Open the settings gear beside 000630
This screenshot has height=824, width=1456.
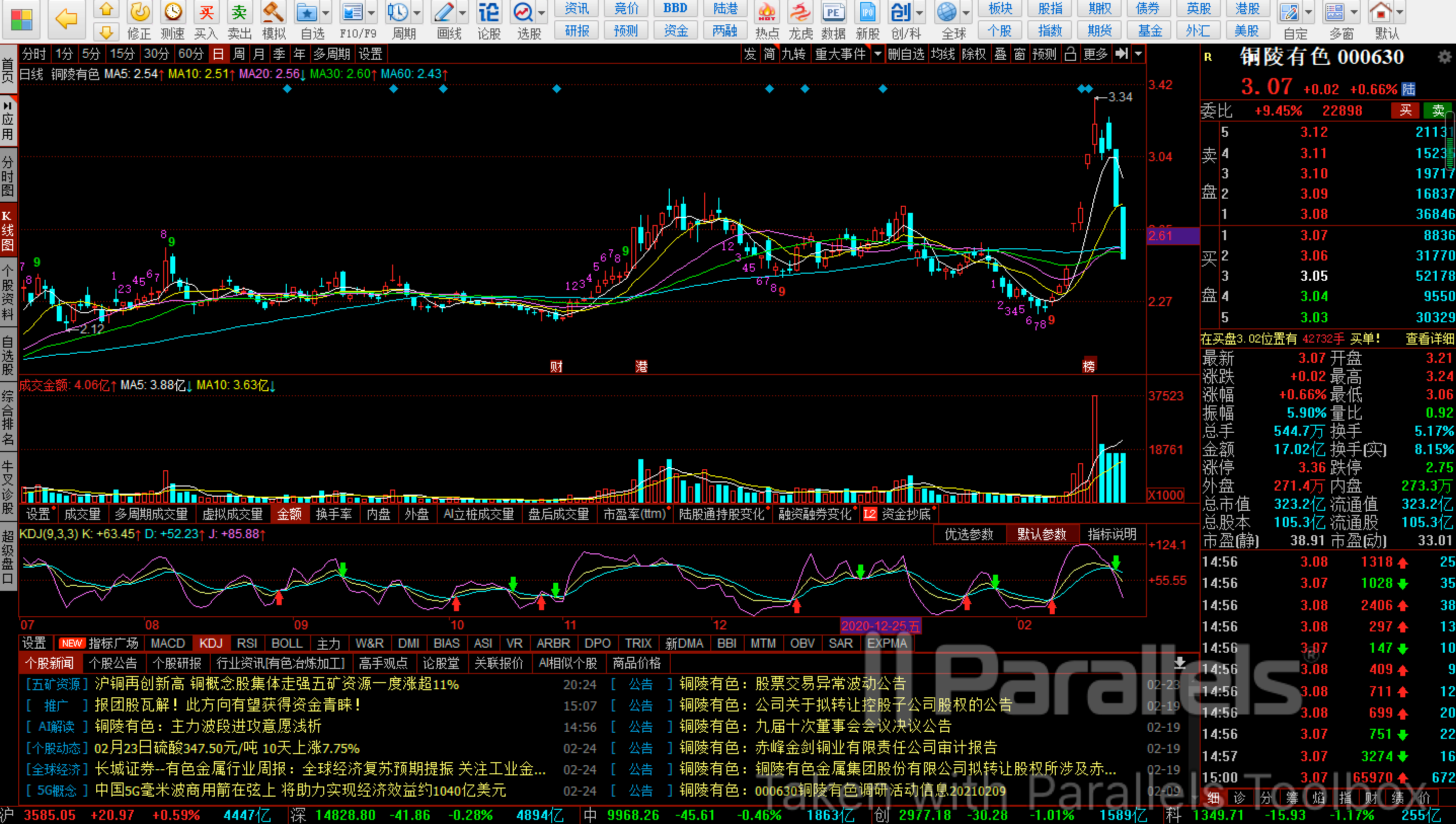[x=1444, y=57]
